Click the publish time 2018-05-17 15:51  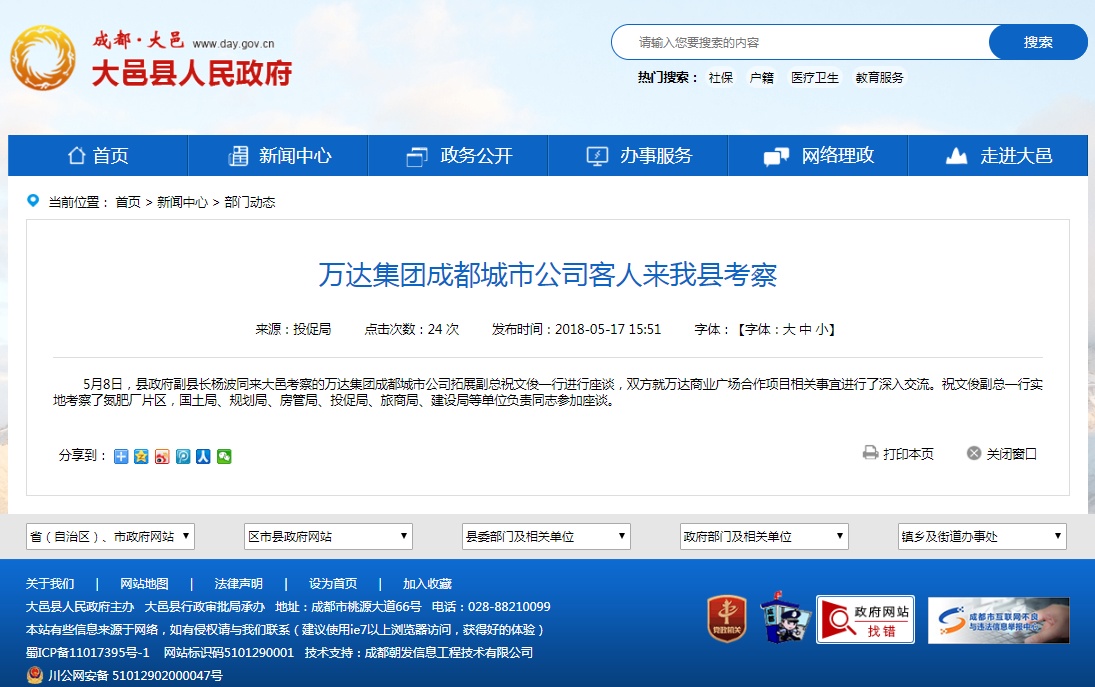pos(608,330)
